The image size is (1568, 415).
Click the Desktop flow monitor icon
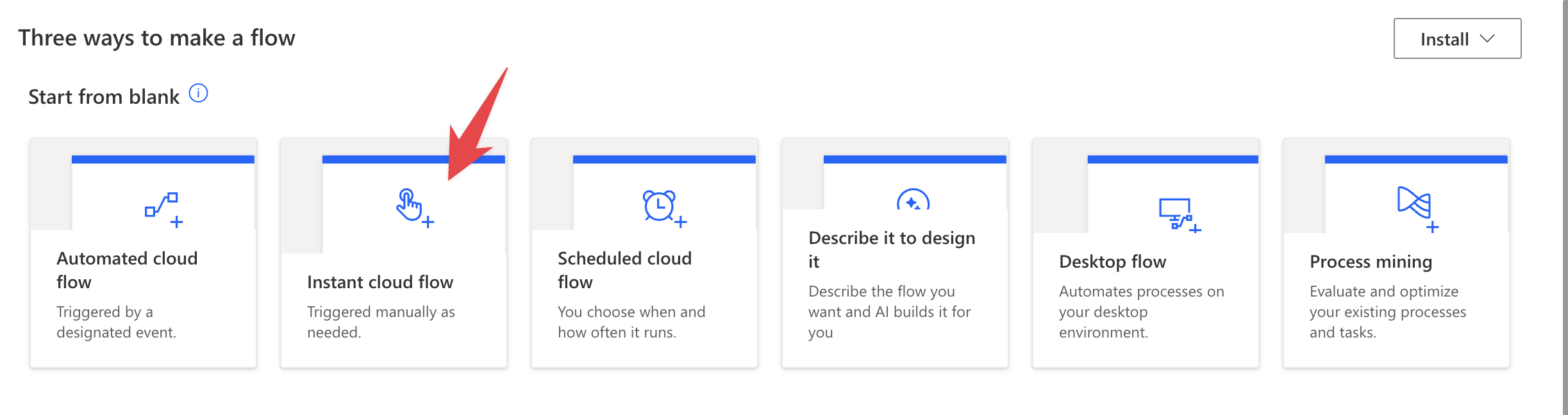tap(1178, 215)
